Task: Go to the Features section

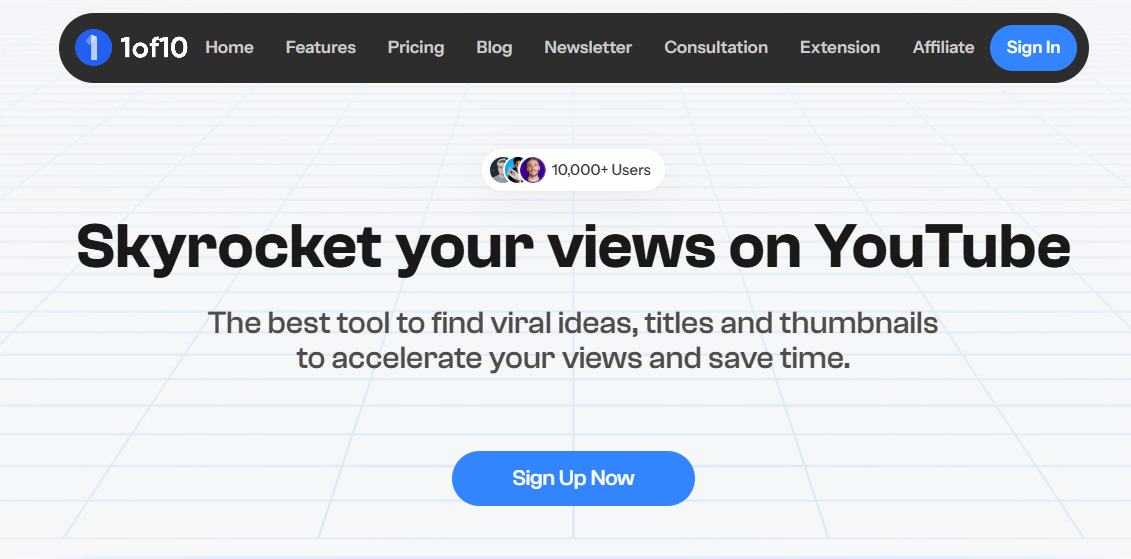Action: pyautogui.click(x=320, y=47)
